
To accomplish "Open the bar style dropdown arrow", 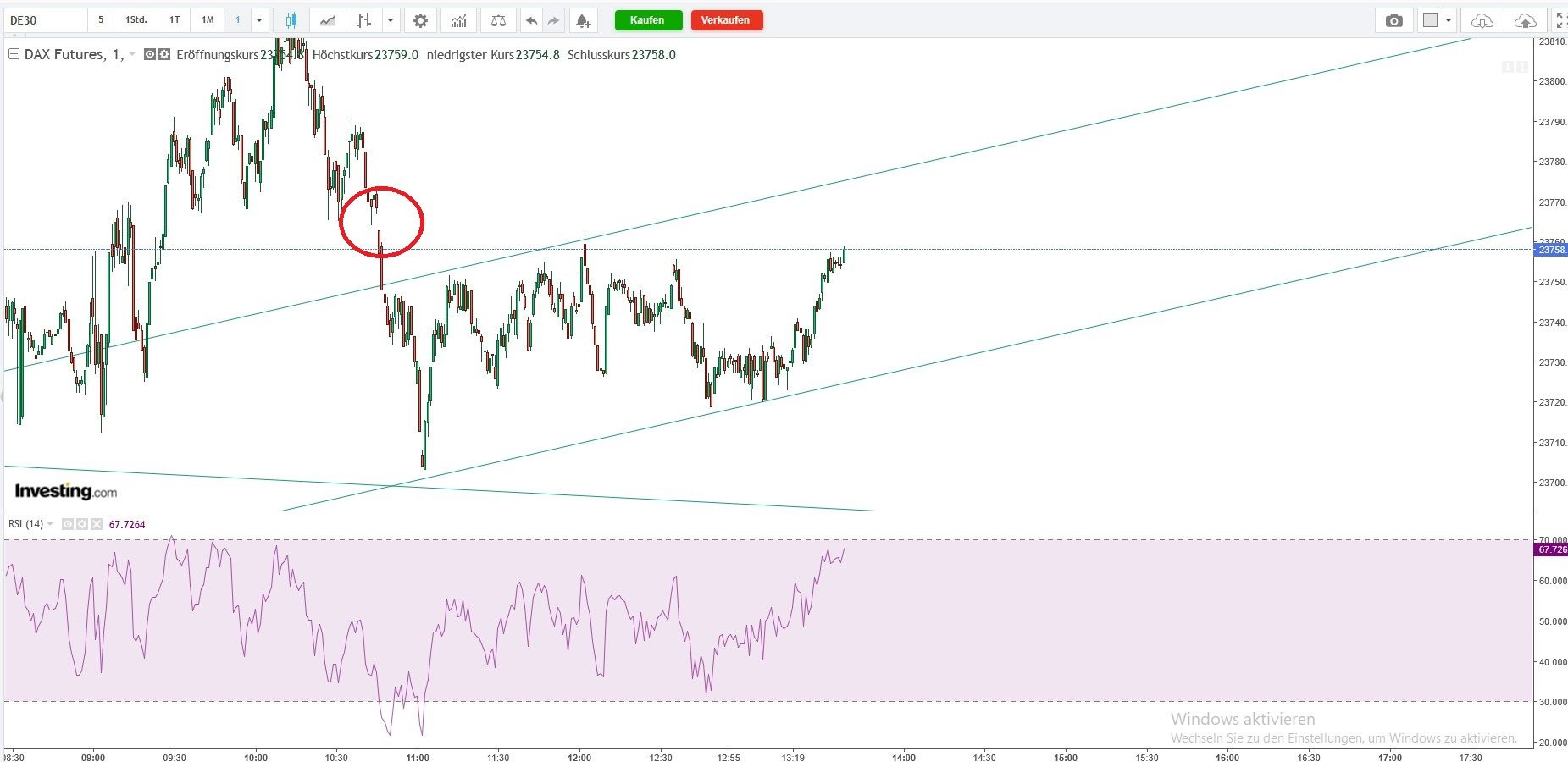I will click(x=391, y=20).
